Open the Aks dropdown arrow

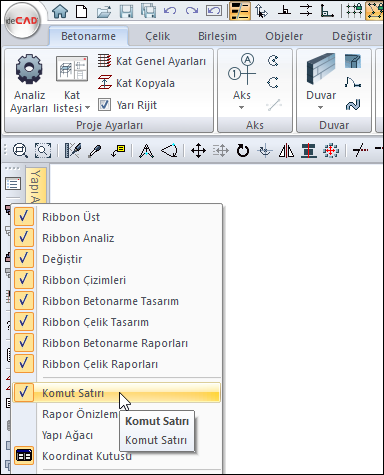click(242, 108)
